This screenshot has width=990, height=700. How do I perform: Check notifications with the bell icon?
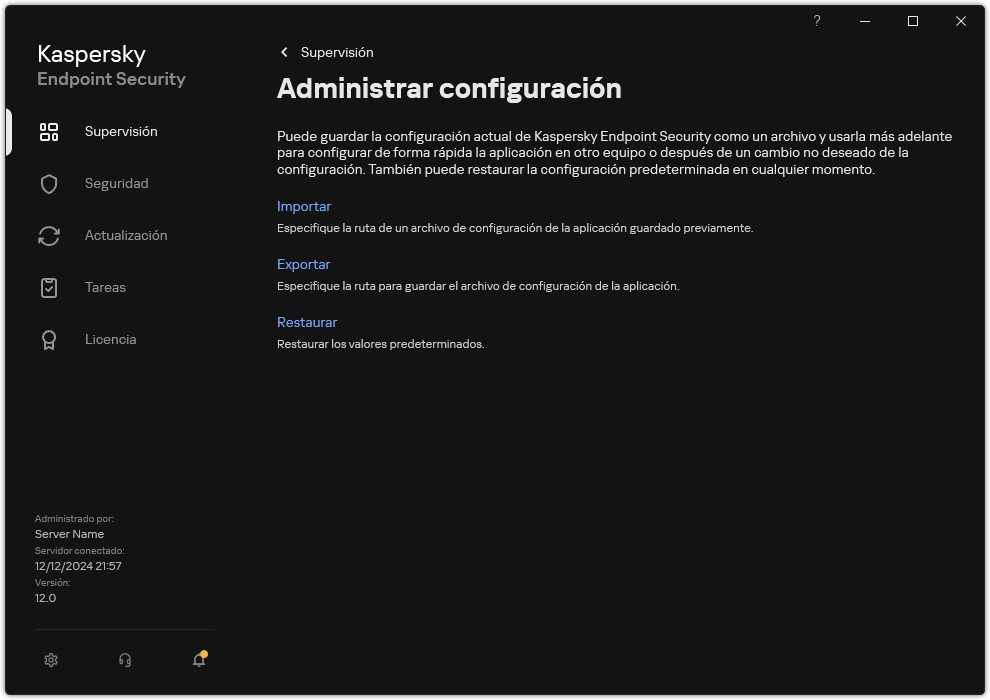(x=198, y=661)
